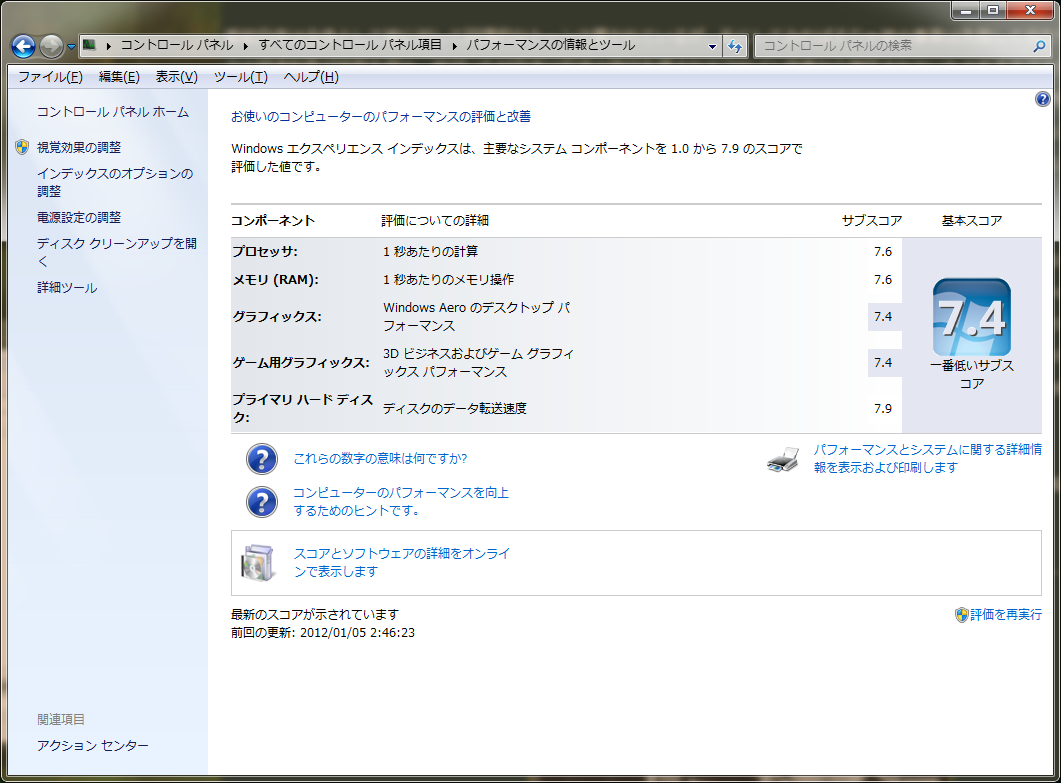This screenshot has width=1061, height=783.
Task: Expand address bar history dropdown arrow
Action: [x=712, y=46]
